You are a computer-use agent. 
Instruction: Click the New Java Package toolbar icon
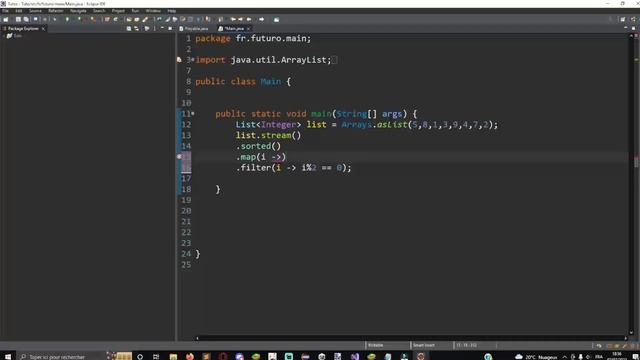tap(107, 19)
